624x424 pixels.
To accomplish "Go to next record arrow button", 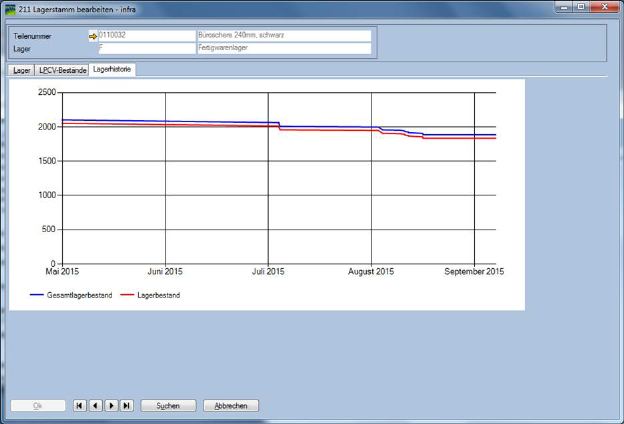I will coord(111,406).
